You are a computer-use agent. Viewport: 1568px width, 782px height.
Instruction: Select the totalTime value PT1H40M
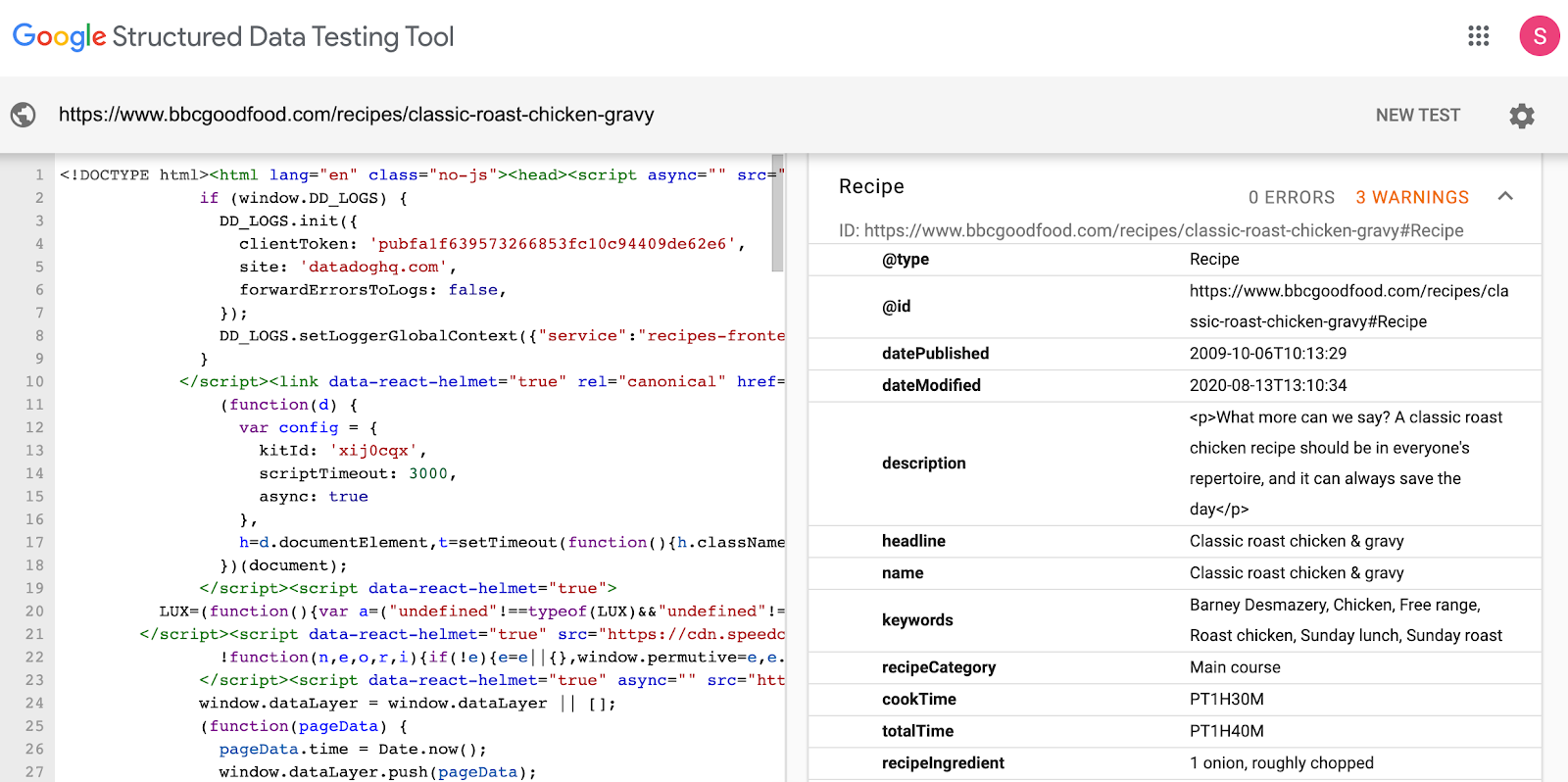point(1226,731)
